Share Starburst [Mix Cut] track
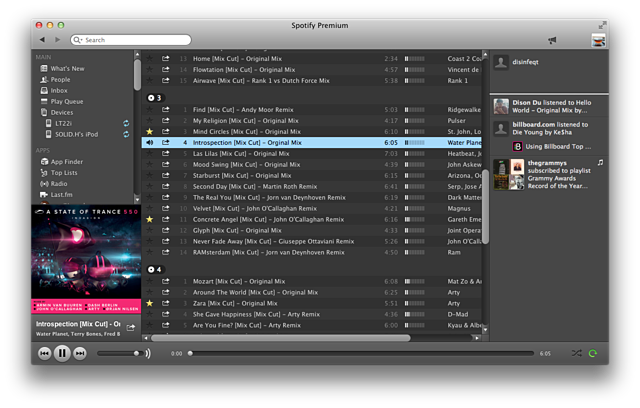 click(x=165, y=175)
